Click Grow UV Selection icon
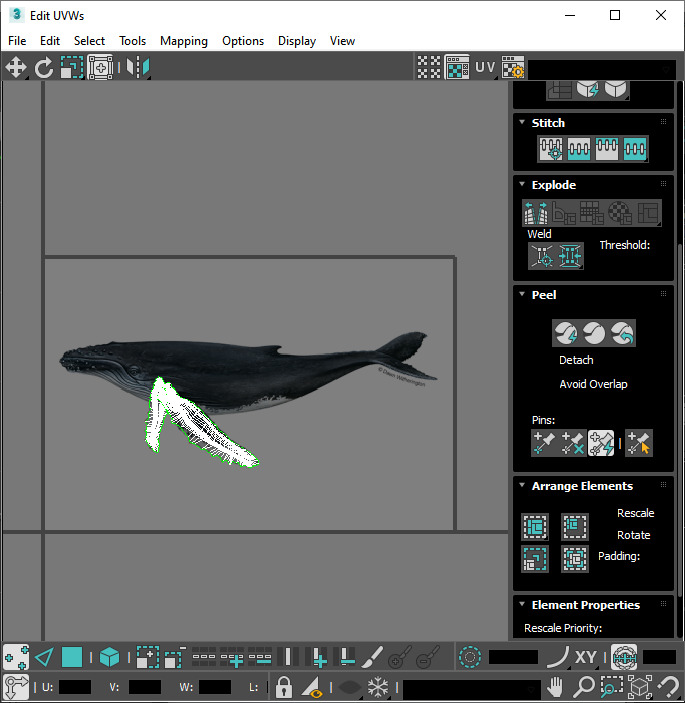Viewport: 685px width, 703px height. [x=147, y=658]
